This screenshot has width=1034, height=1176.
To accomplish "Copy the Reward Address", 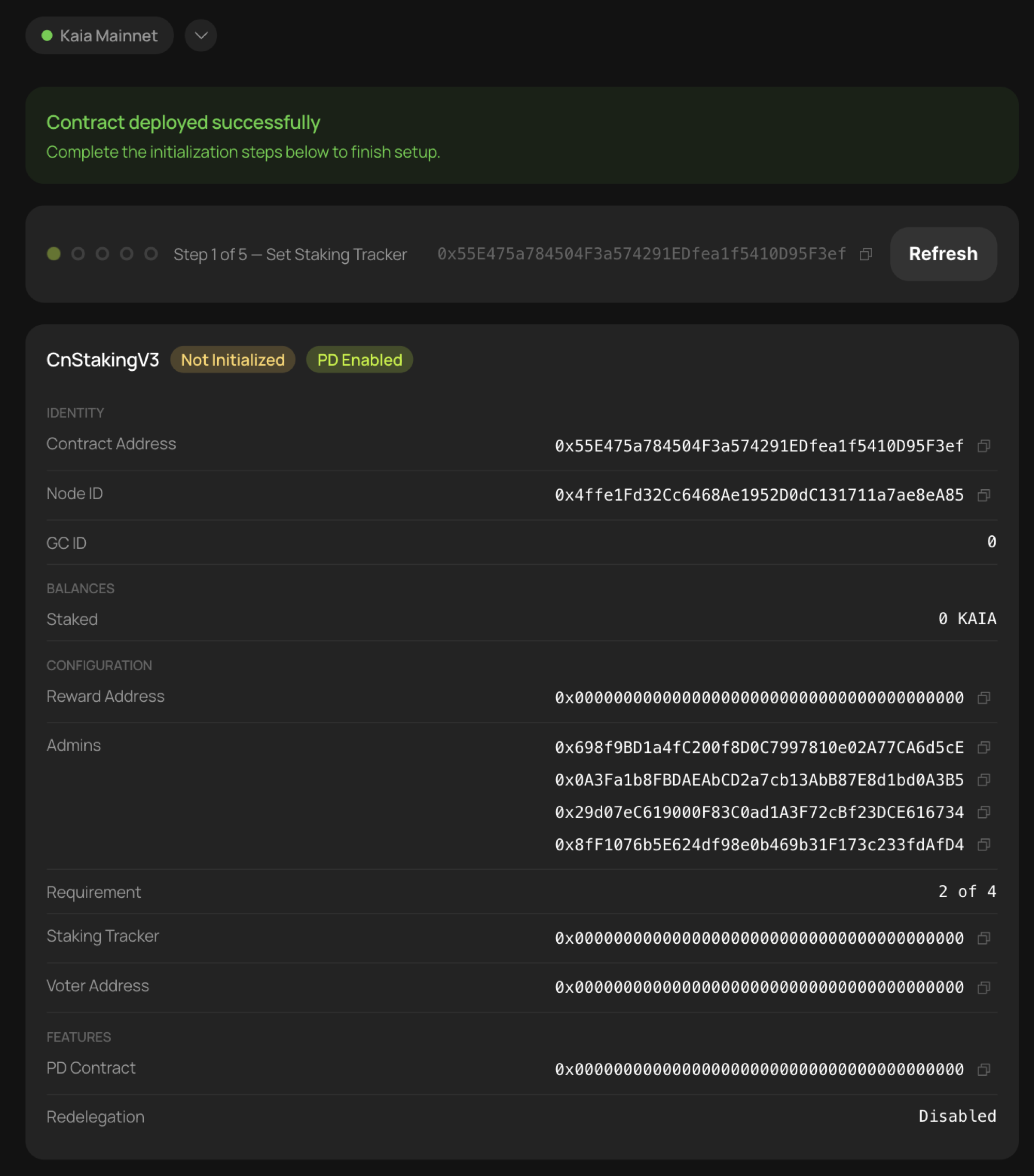I will pyautogui.click(x=984, y=698).
